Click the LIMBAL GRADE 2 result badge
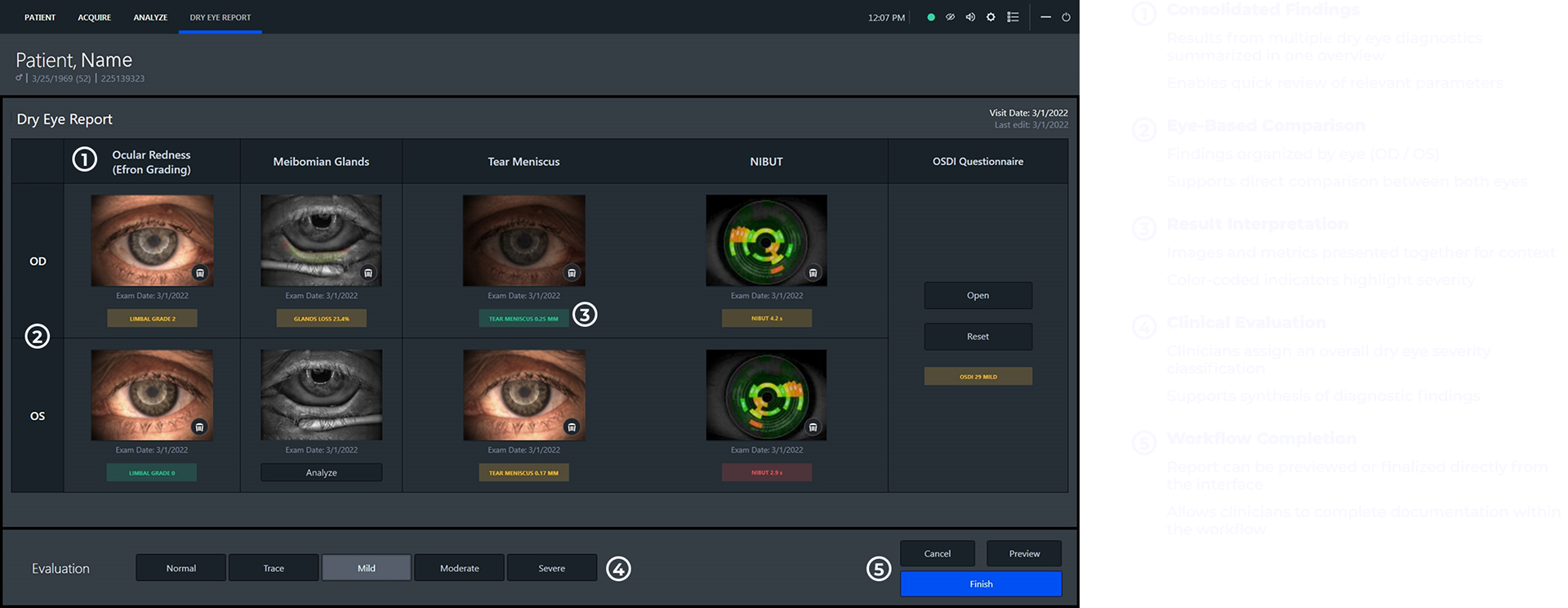Viewport: 1568px width, 608px height. tap(152, 319)
